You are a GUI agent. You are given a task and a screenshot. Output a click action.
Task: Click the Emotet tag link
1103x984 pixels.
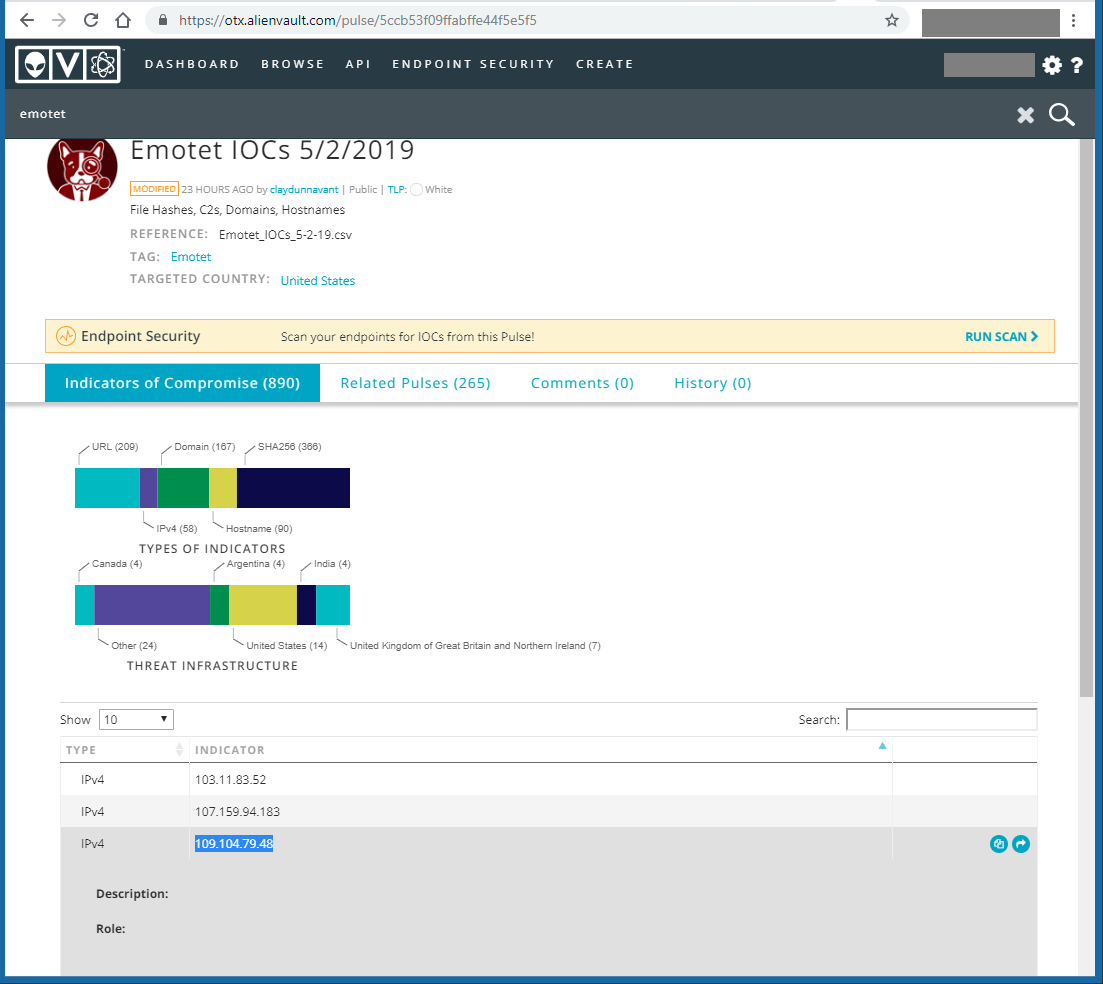(x=191, y=257)
